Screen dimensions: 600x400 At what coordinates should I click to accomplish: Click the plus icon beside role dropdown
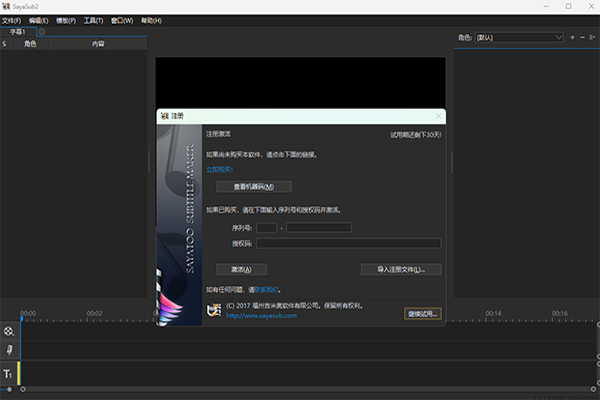coord(572,38)
